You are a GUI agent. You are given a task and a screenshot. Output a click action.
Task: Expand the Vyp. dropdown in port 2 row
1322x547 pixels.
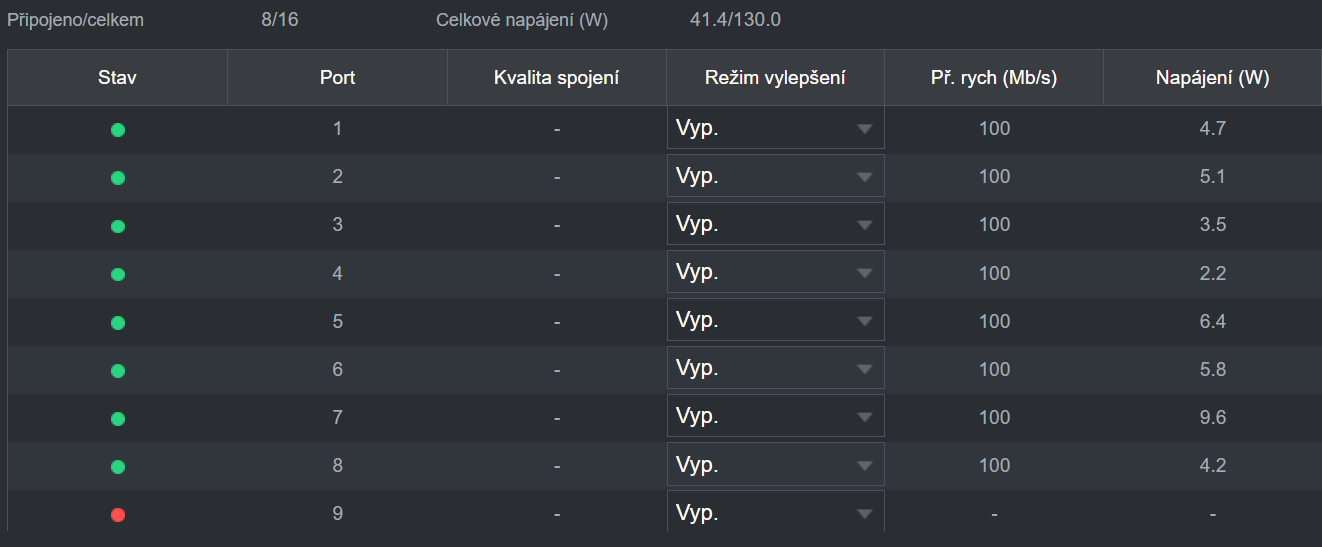coord(775,176)
